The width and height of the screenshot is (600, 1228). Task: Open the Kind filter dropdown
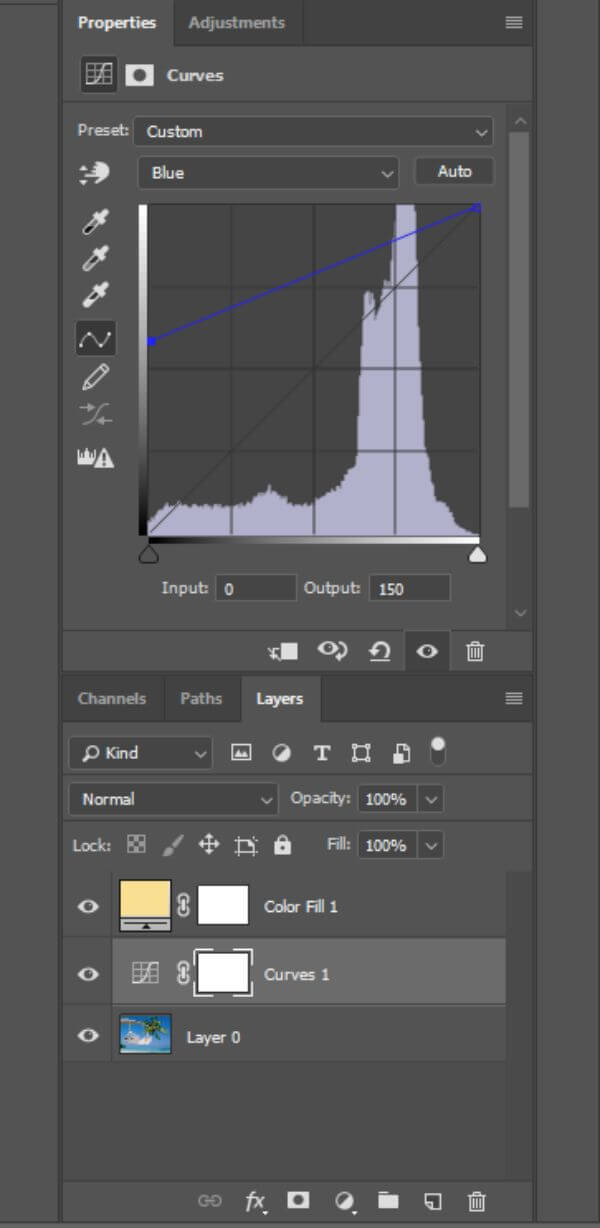pos(140,753)
